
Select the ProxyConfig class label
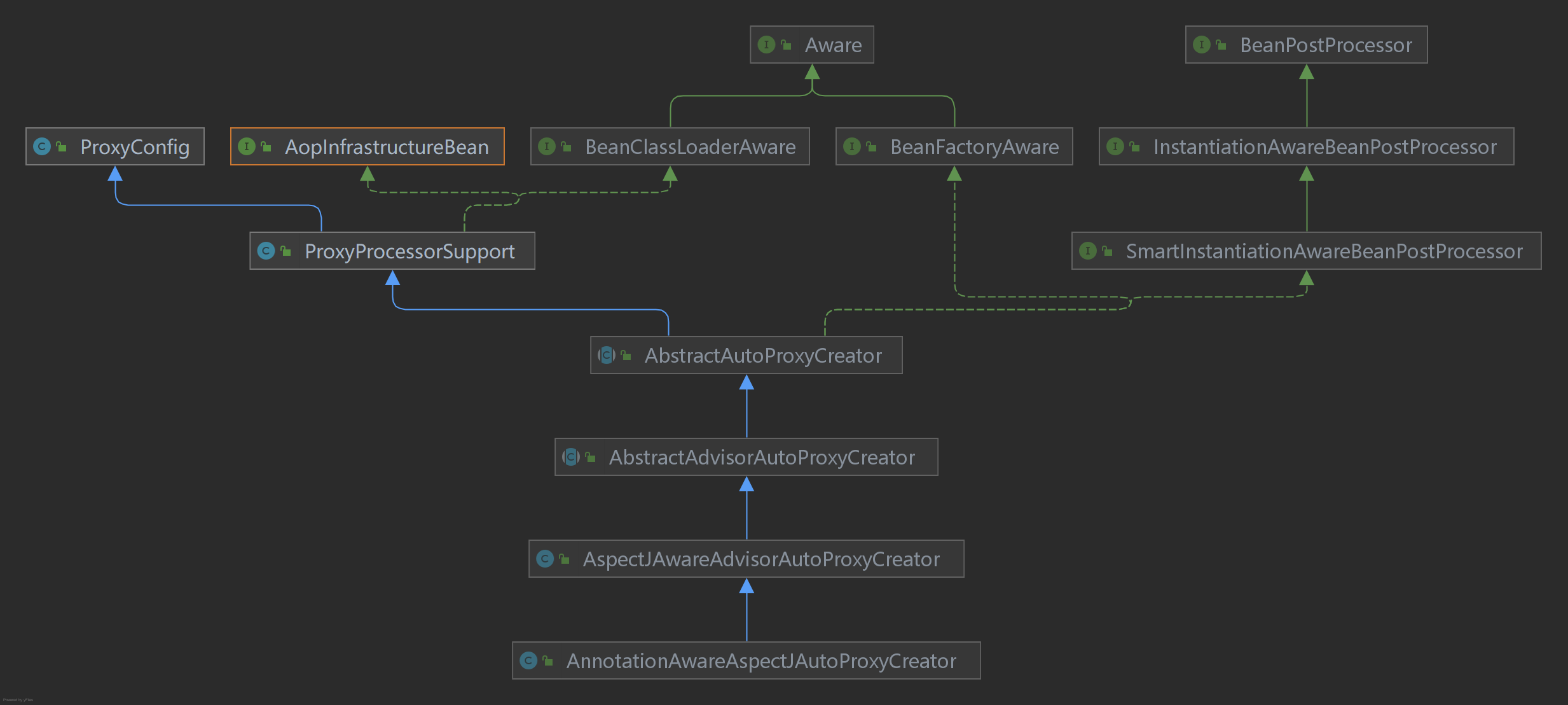[135, 147]
